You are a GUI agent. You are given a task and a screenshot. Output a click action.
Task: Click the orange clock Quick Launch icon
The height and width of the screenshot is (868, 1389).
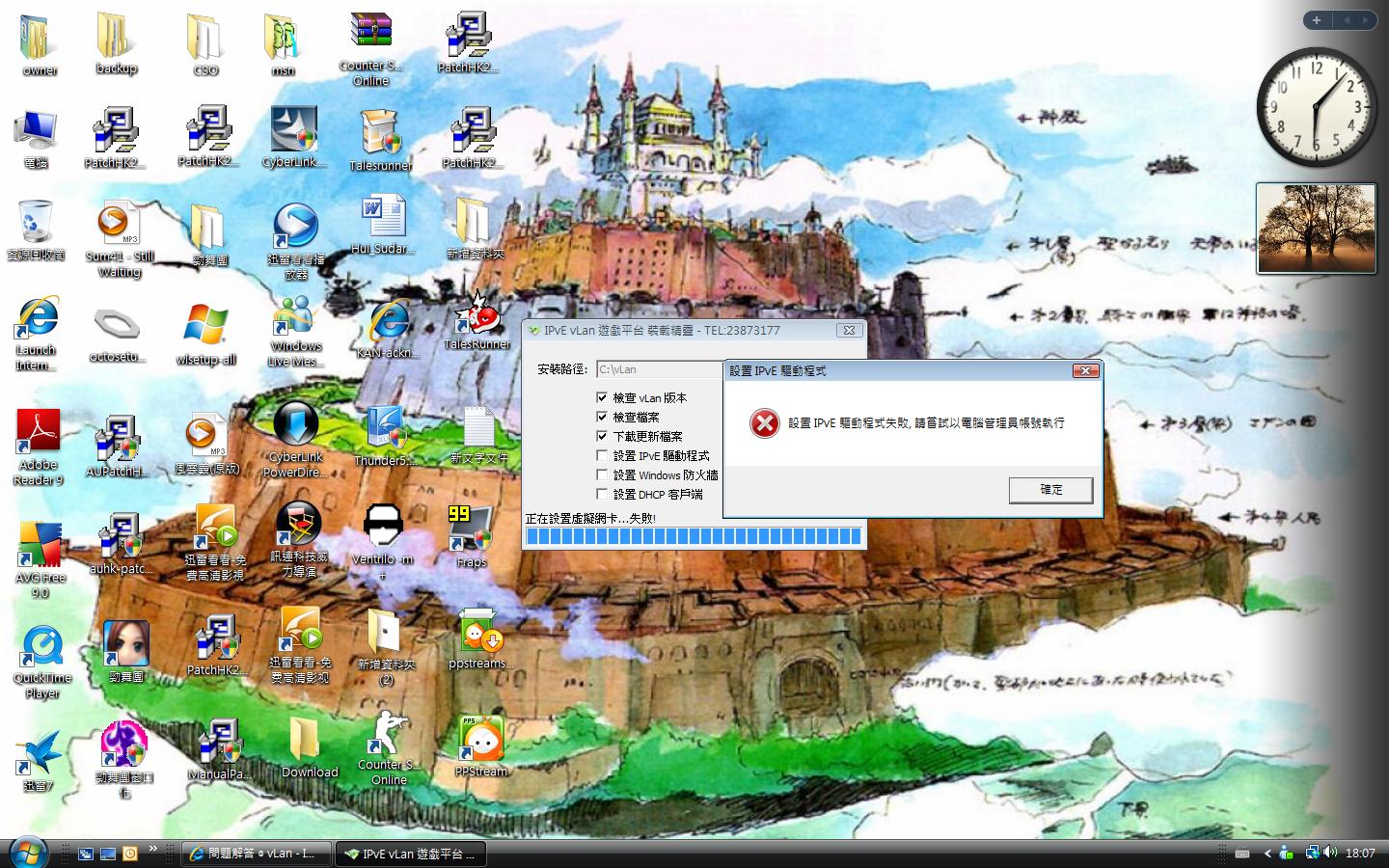point(129,854)
